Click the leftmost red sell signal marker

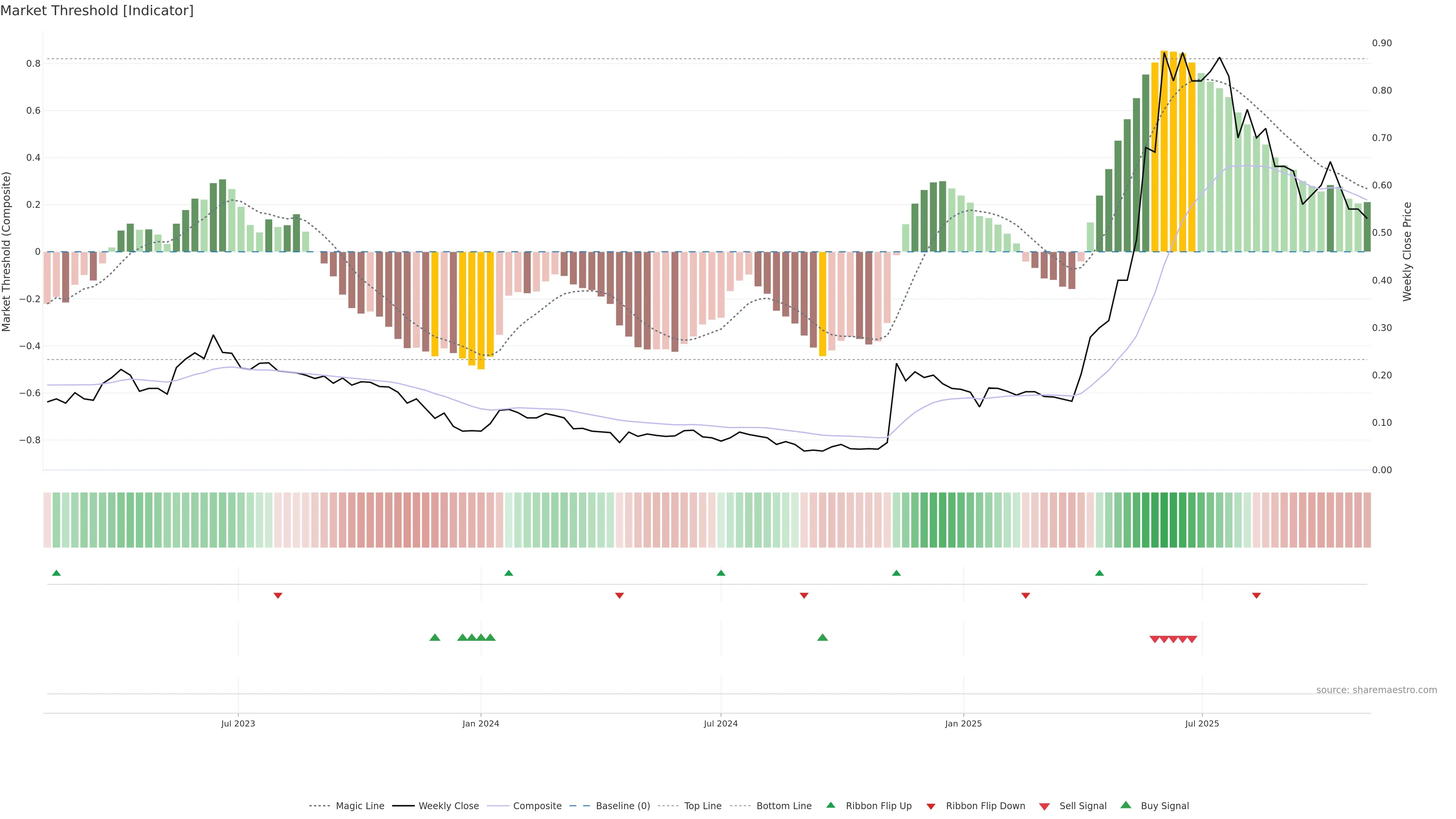pyautogui.click(x=1155, y=639)
